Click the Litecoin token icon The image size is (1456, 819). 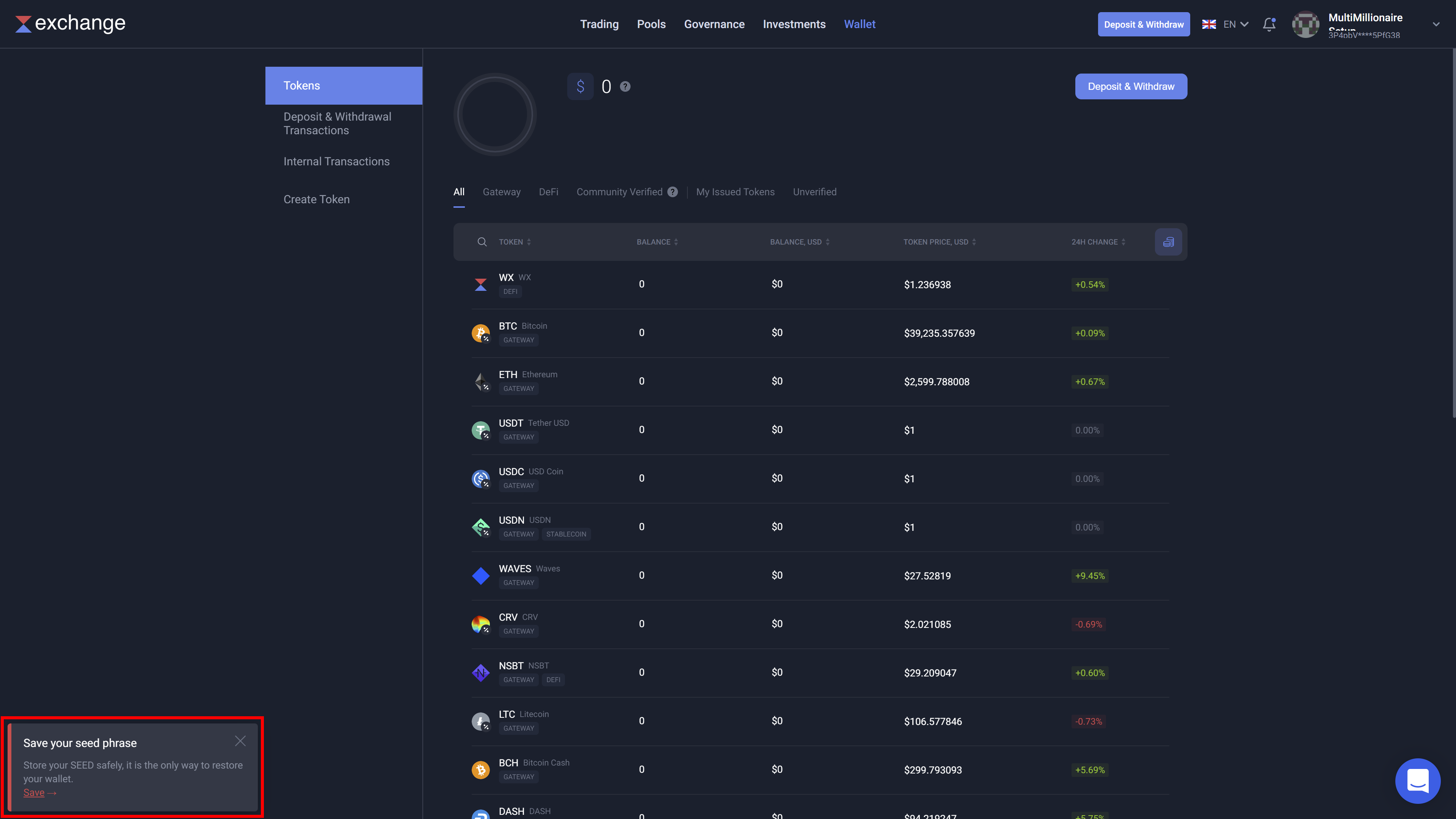click(481, 722)
